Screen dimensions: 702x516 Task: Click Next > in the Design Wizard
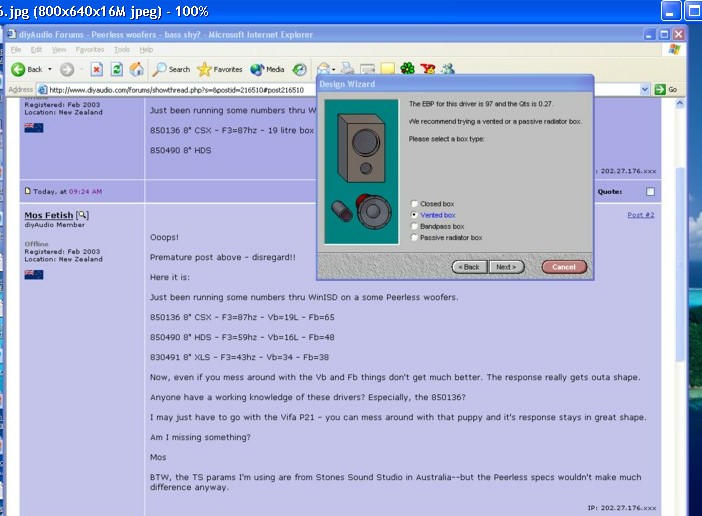(506, 267)
